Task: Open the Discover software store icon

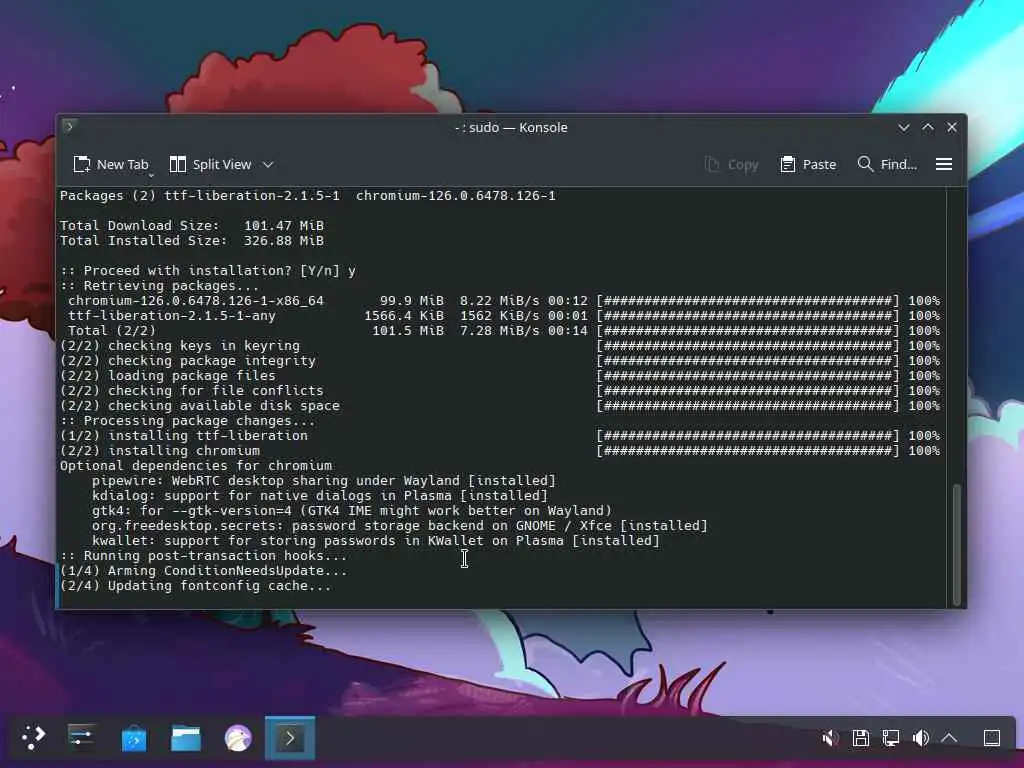Action: coord(134,738)
